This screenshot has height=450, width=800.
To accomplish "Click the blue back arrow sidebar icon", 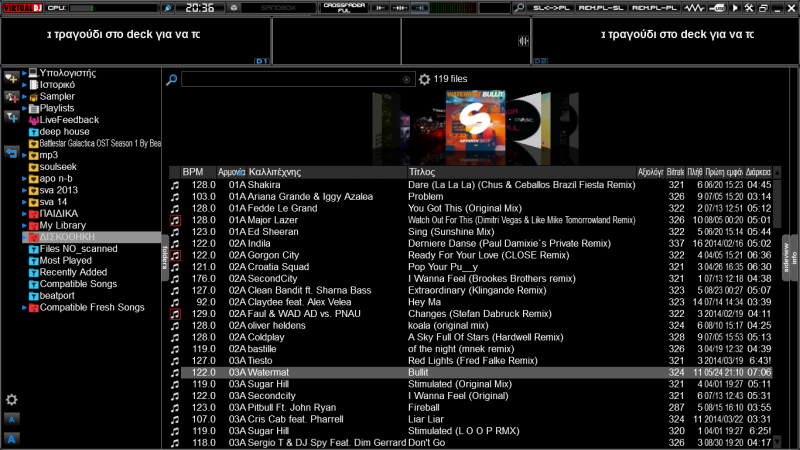I will pos(11,153).
